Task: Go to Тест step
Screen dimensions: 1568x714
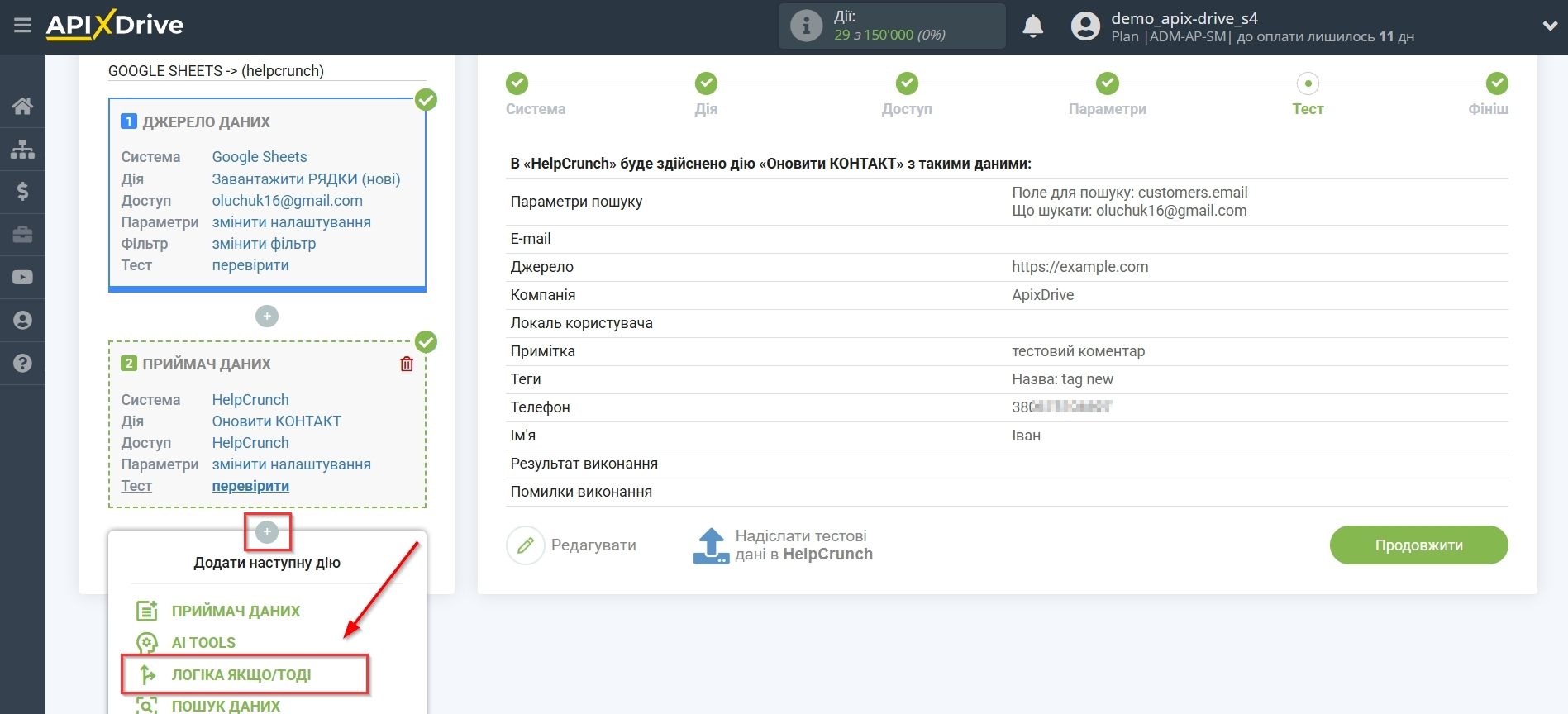Action: tap(1308, 83)
